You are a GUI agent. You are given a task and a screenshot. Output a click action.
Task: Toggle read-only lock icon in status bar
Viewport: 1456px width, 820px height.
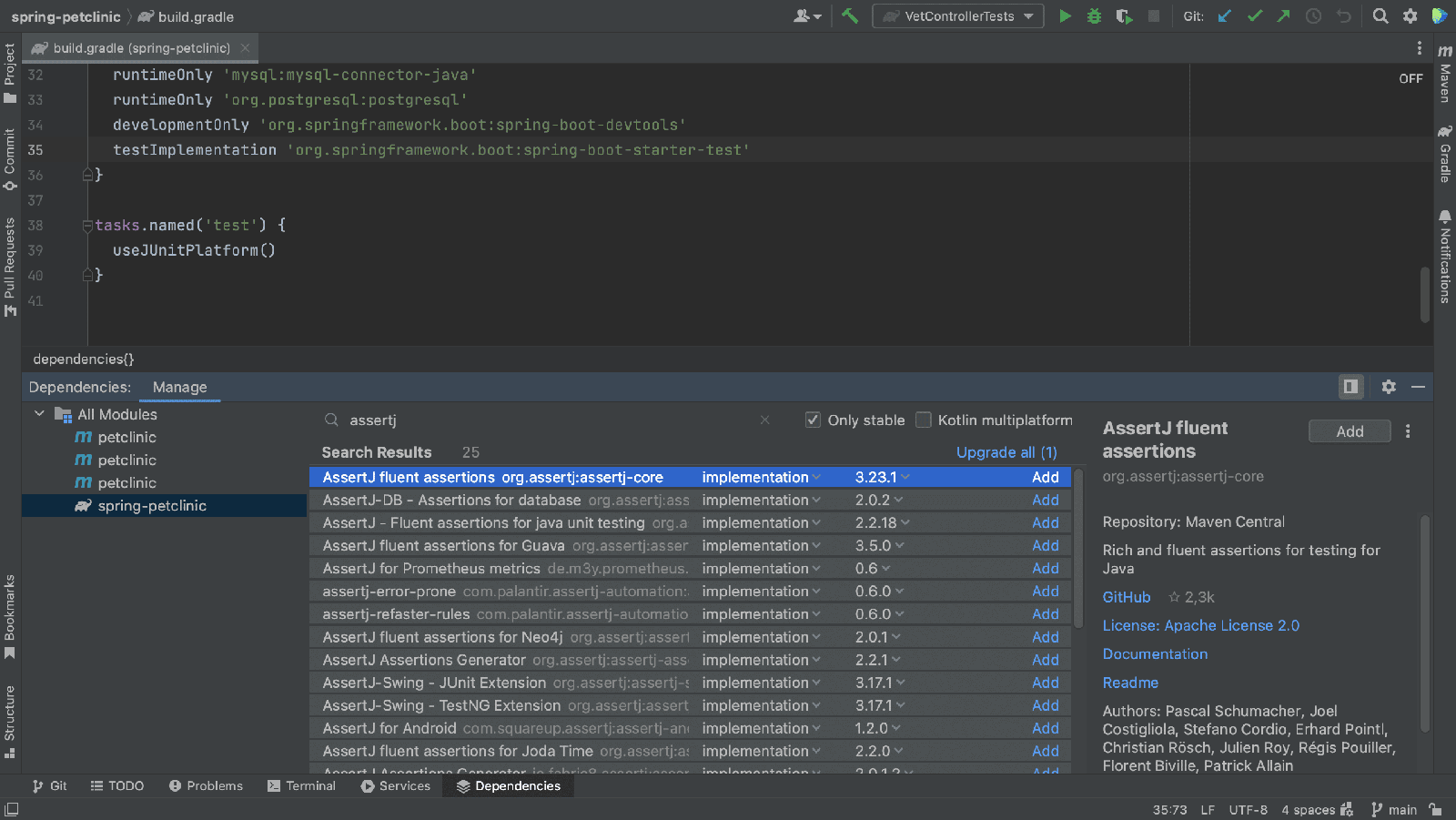pyautogui.click(x=1435, y=809)
